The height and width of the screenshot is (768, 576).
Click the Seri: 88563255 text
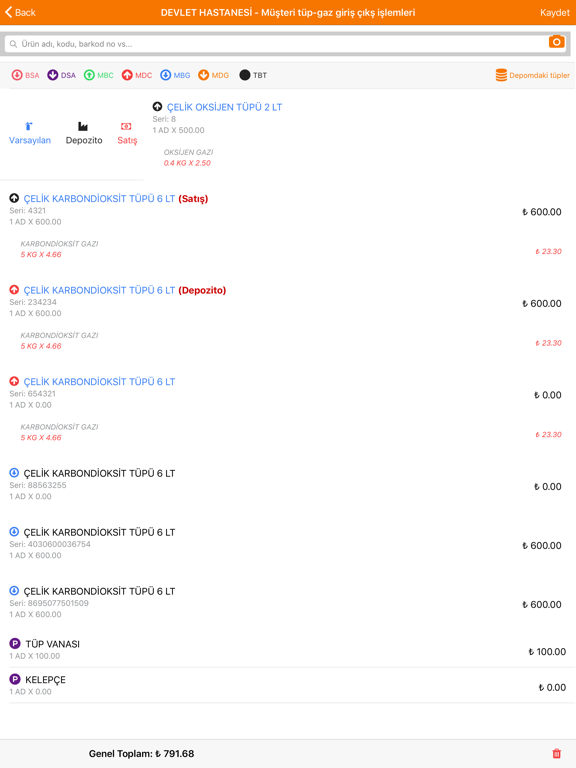(x=38, y=485)
